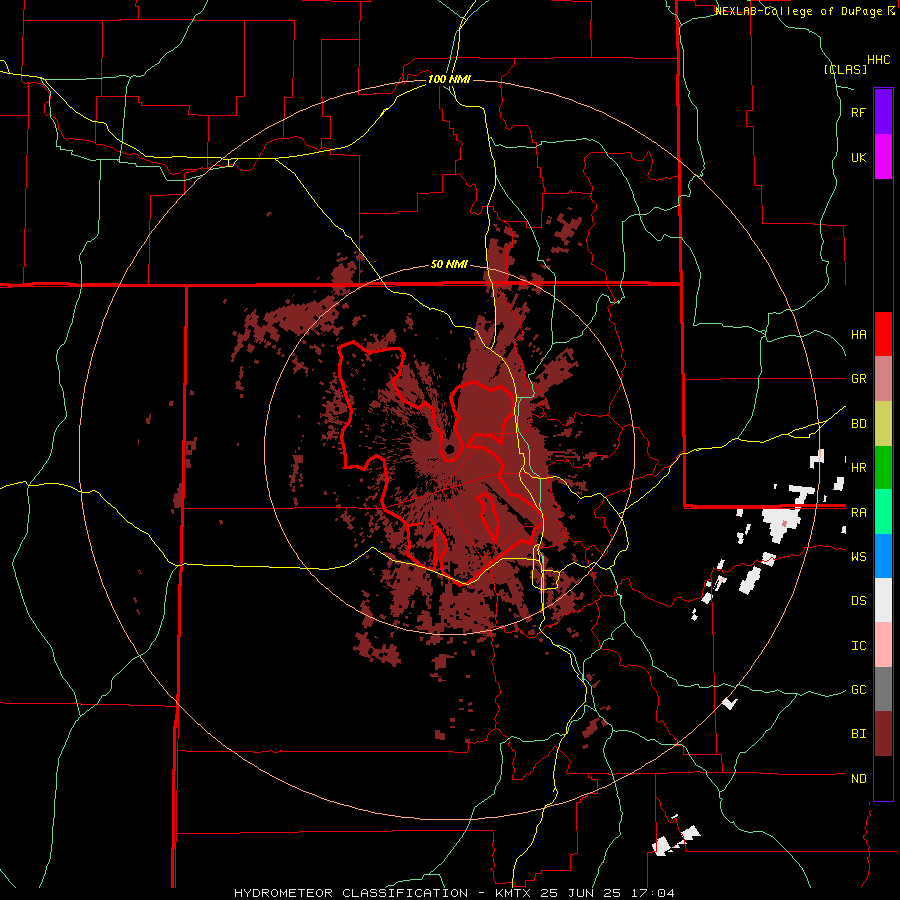Click the GC legend label

coord(858,689)
